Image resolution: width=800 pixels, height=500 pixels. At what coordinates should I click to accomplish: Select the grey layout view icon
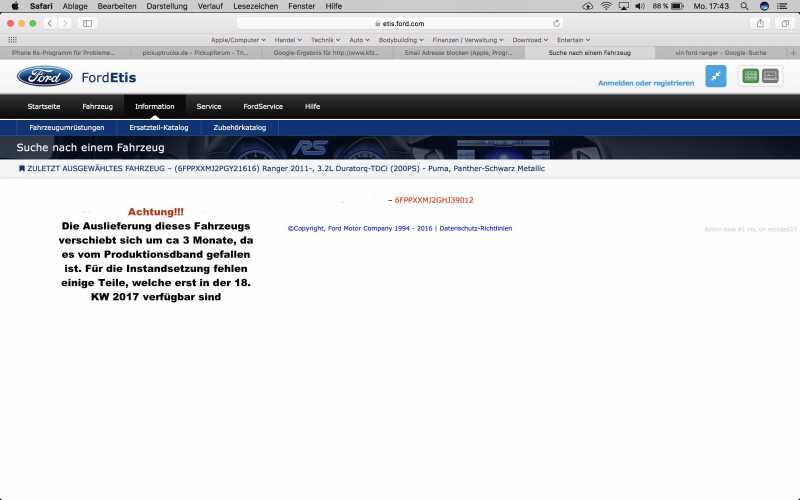(x=770, y=76)
